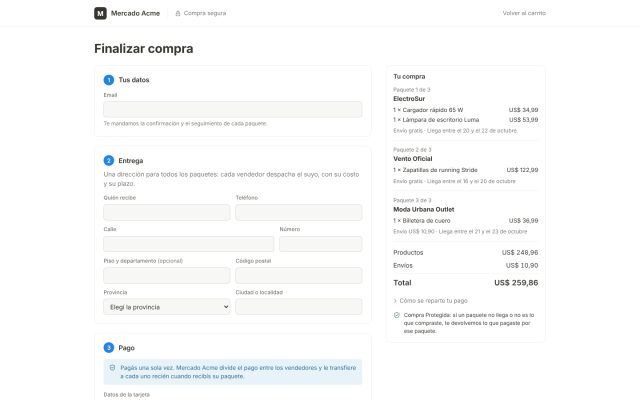640x400 pixels.
Task: Click the Paquete 1 de 3 label
Action: tap(412, 90)
